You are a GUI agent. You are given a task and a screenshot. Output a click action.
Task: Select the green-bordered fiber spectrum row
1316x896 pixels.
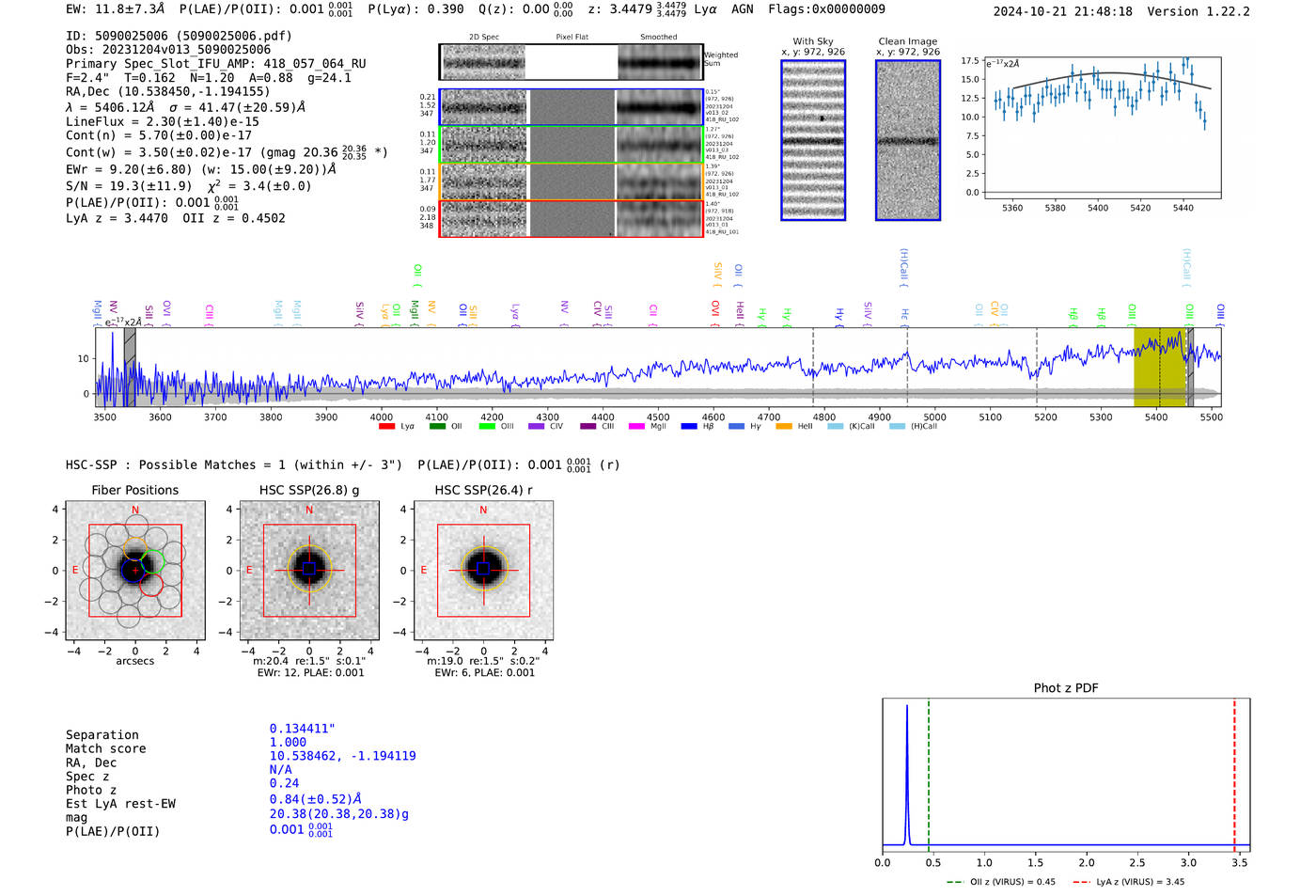point(571,145)
